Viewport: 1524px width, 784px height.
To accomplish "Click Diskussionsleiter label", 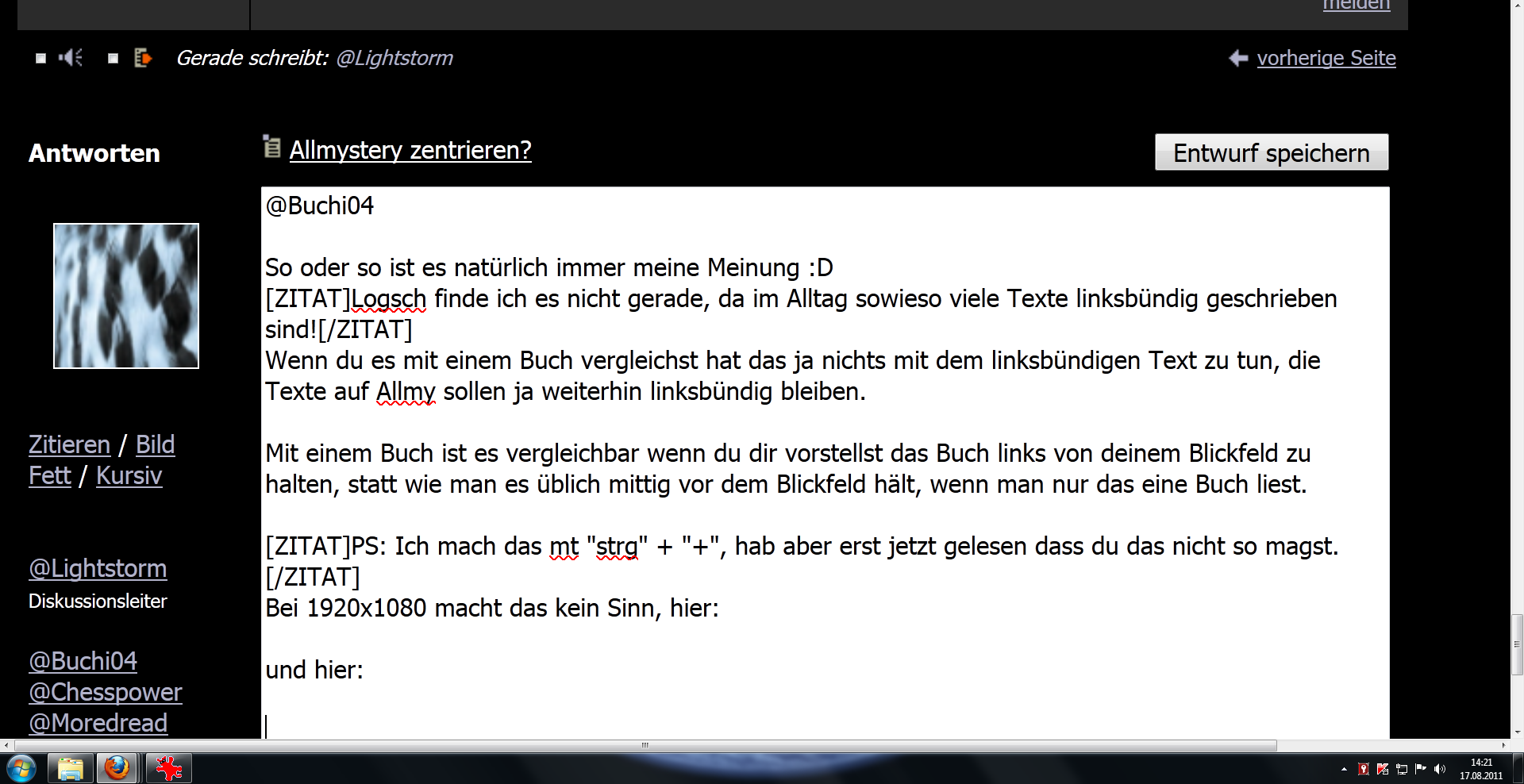I will pos(98,601).
